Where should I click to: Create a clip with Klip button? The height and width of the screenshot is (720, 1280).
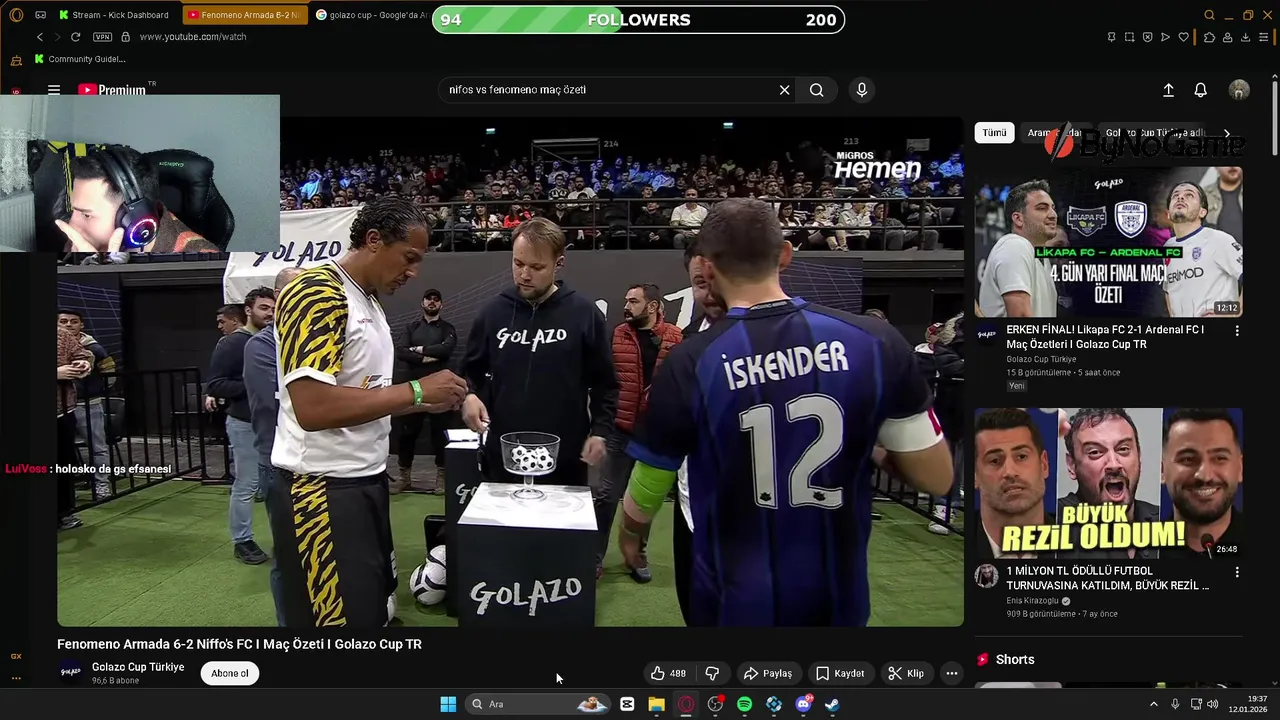tap(906, 674)
